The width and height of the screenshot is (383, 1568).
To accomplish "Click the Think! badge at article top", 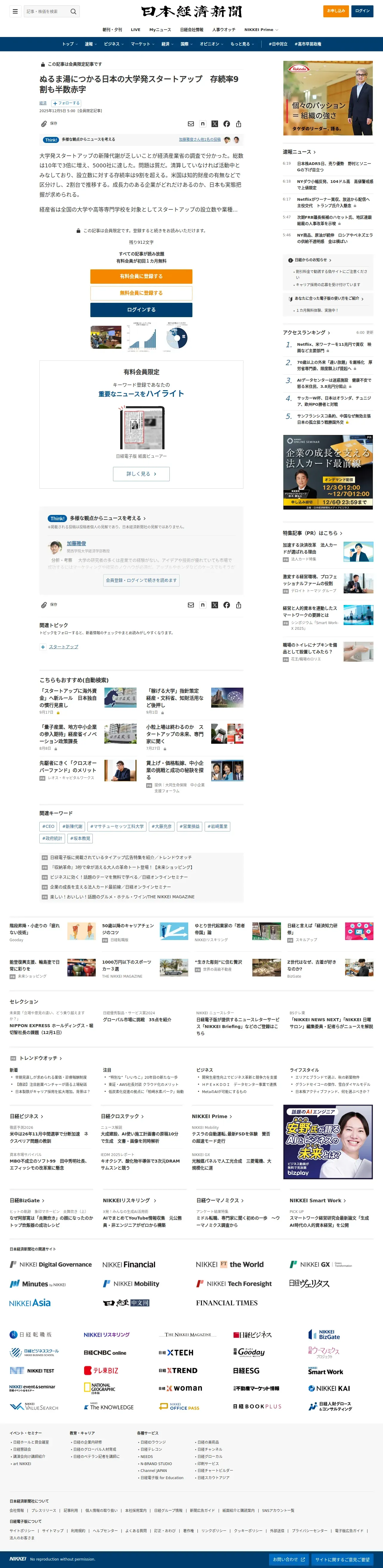I will (51, 139).
